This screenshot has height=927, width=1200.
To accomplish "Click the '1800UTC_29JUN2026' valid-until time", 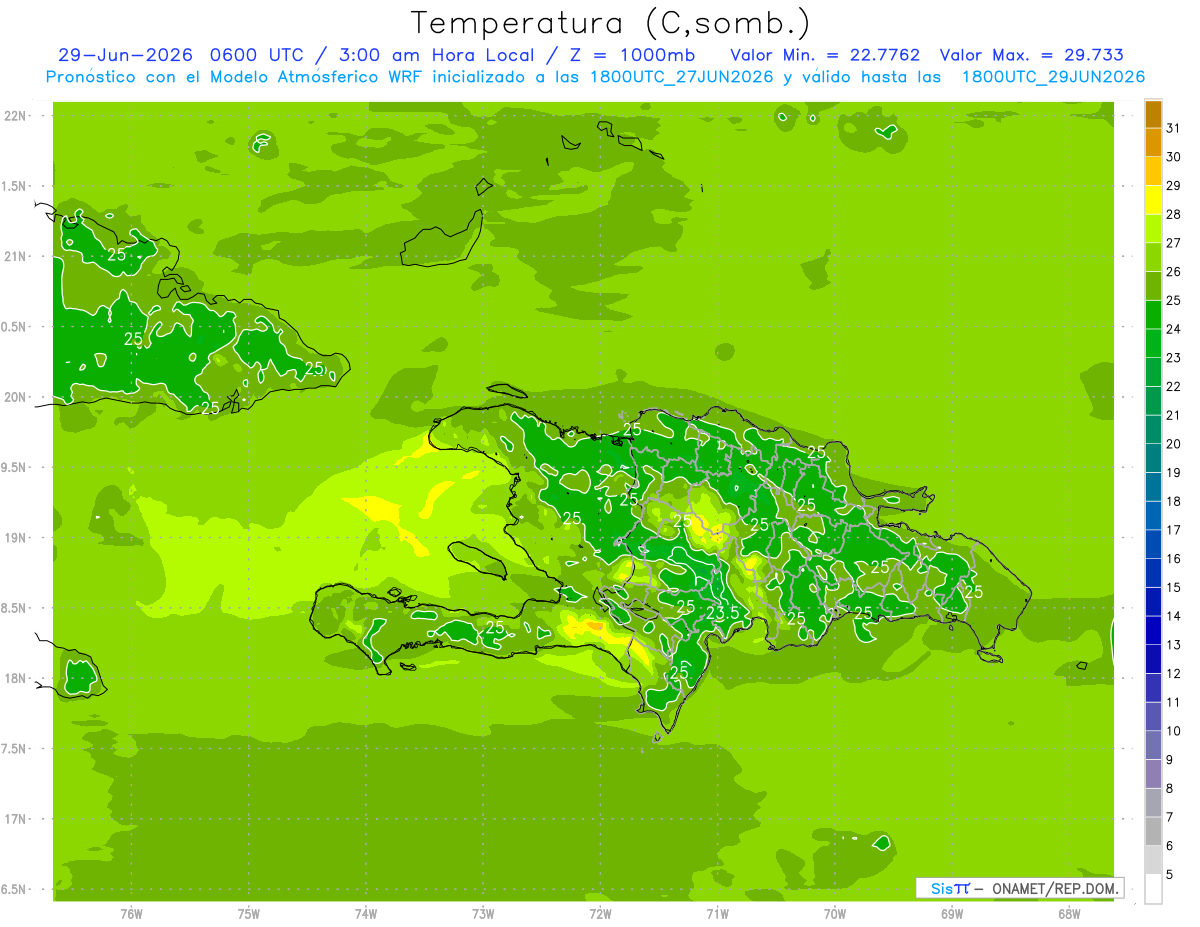I will [x=1053, y=77].
